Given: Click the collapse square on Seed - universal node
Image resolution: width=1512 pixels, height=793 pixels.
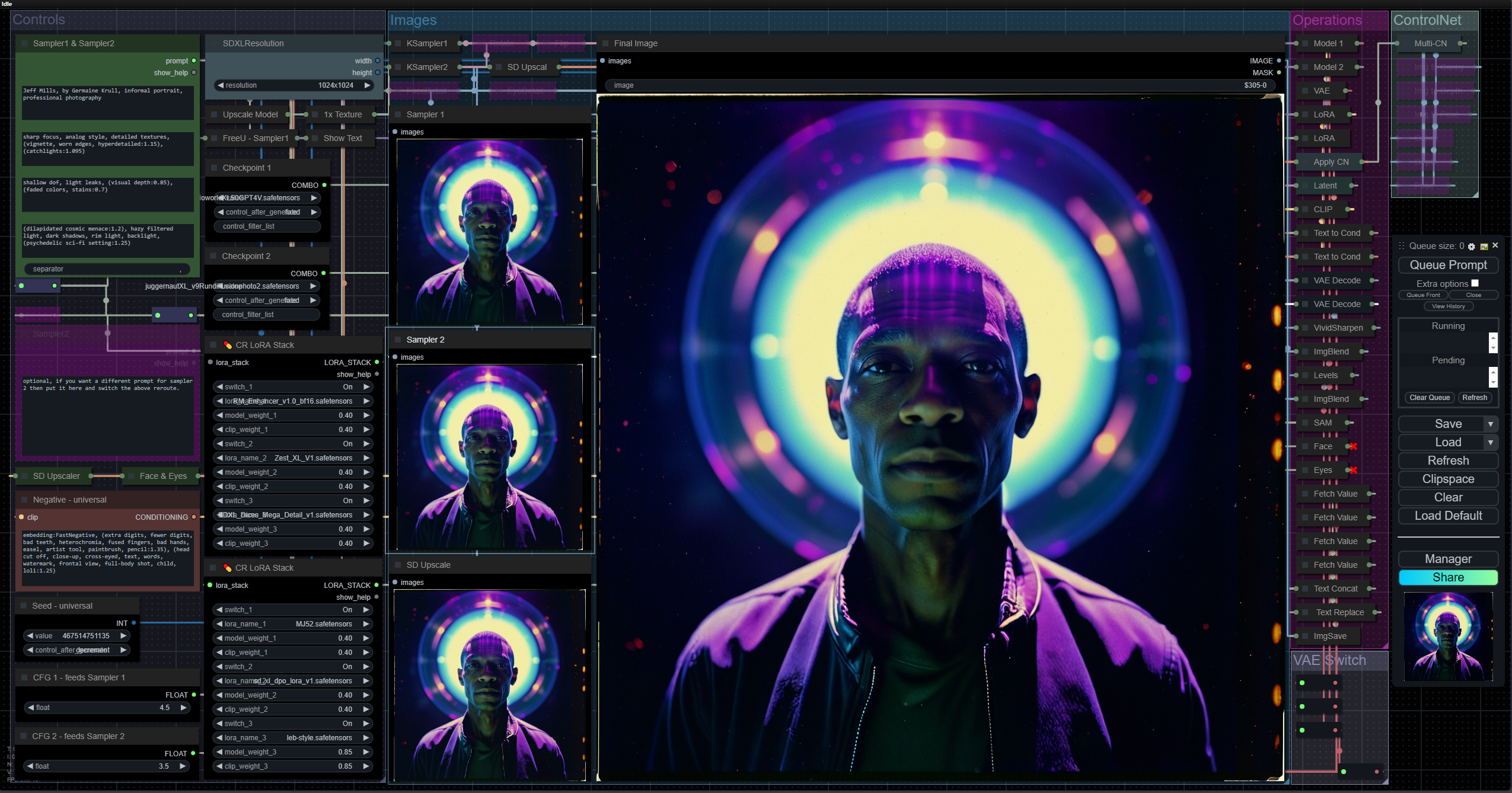Looking at the screenshot, I should click(24, 606).
